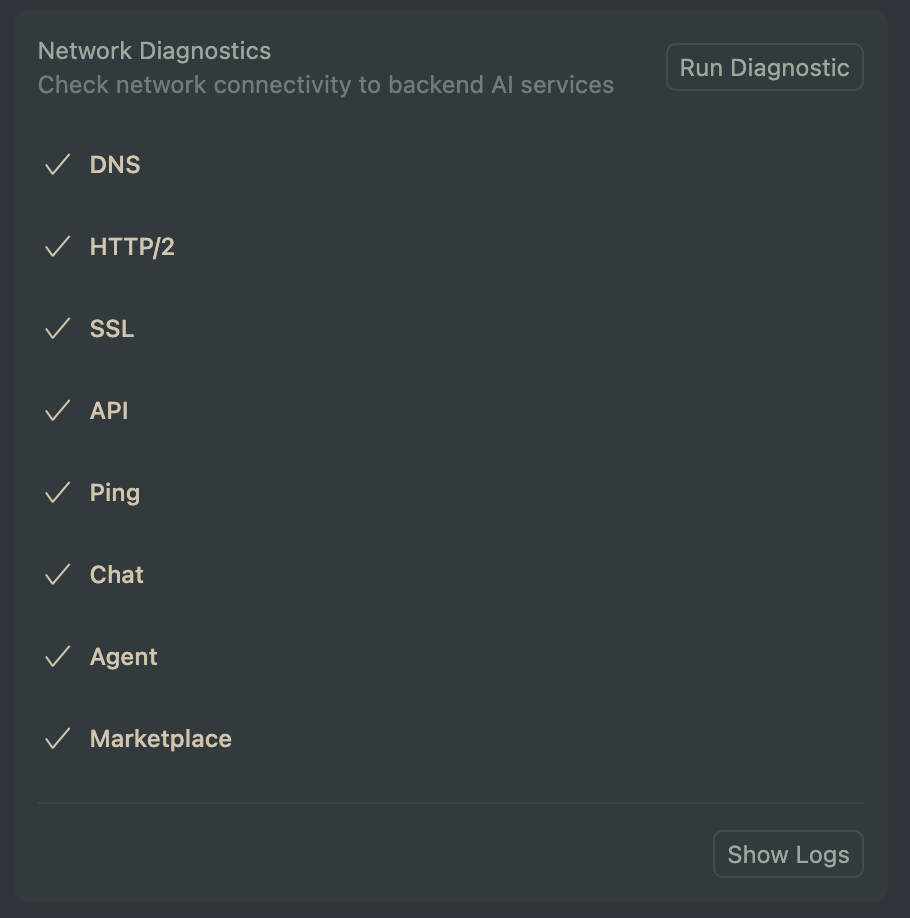
Task: Click the SSL checkmark icon
Action: tap(58, 328)
